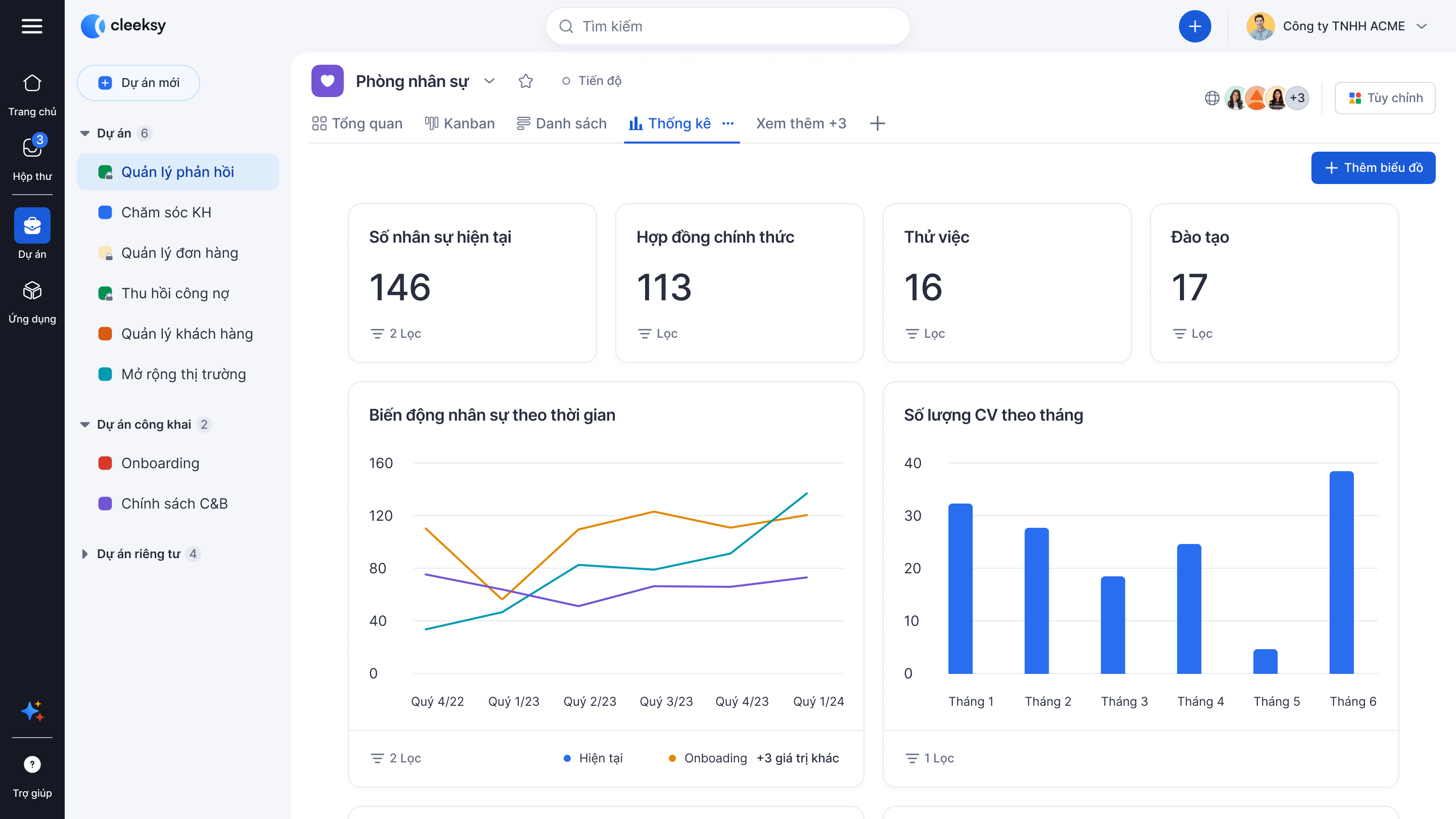Screen dimensions: 1456x819
Task: Expand the Phòng nhân sự dropdown arrow
Action: pyautogui.click(x=489, y=81)
